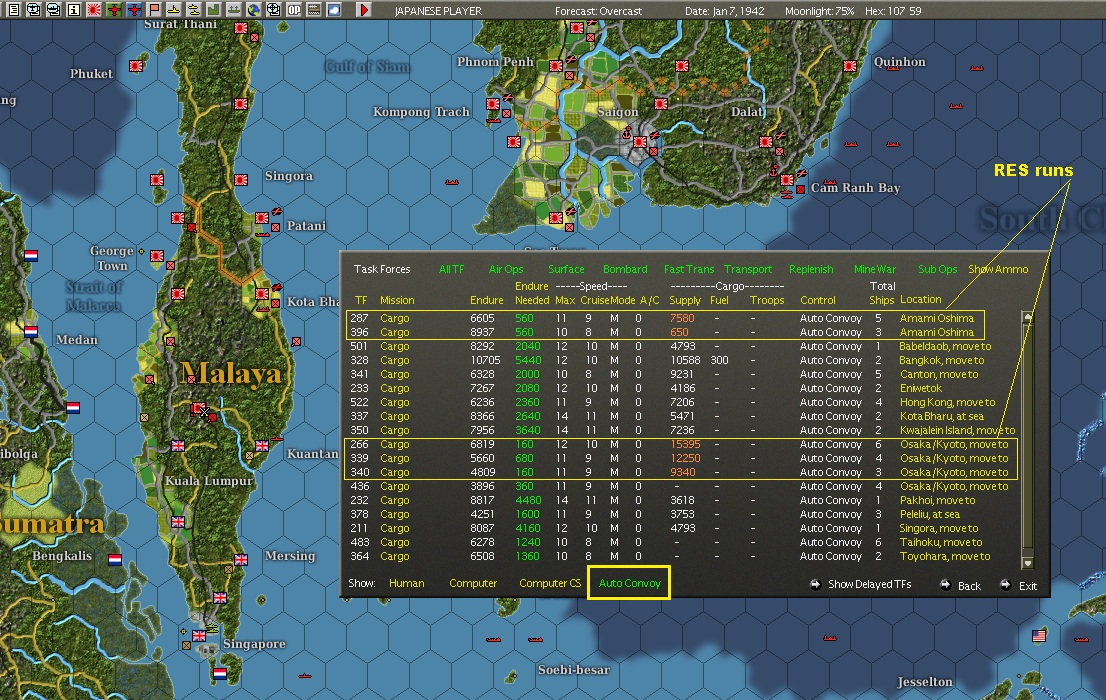The image size is (1106, 700).
Task: Click the railroad track toolbar icon
Action: coord(314,10)
